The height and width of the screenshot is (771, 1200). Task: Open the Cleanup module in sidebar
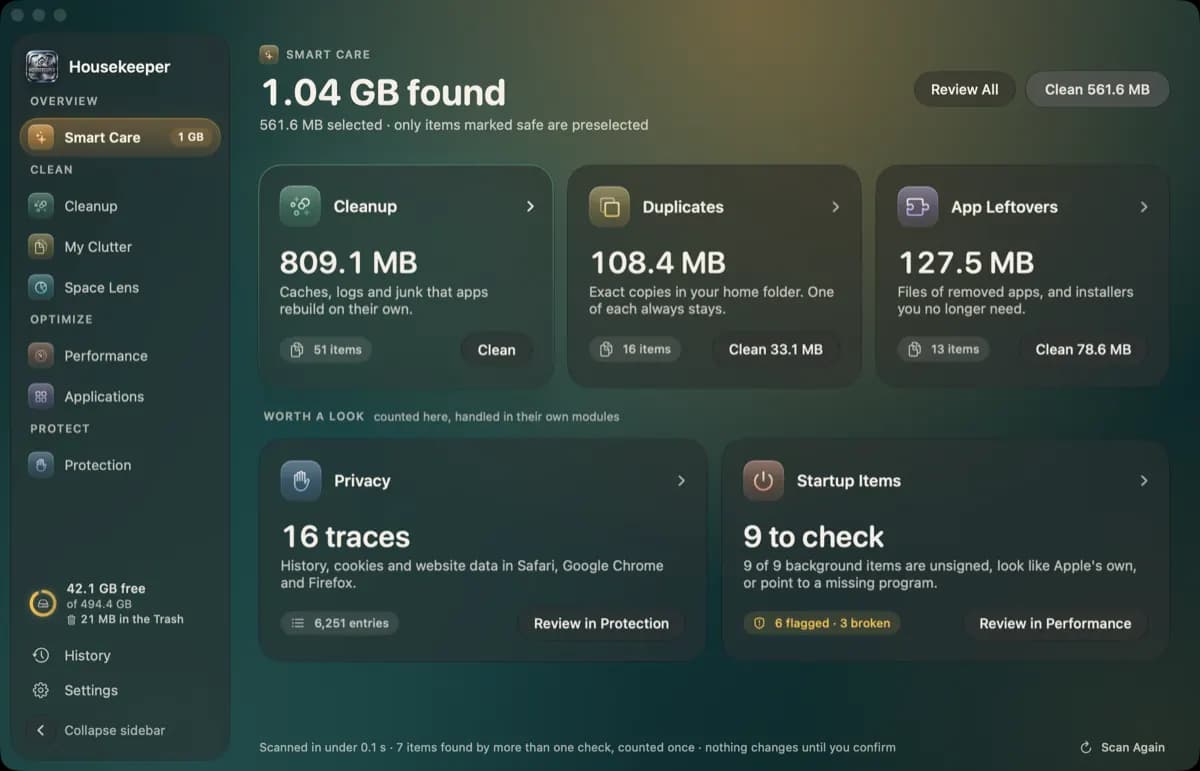pos(120,206)
